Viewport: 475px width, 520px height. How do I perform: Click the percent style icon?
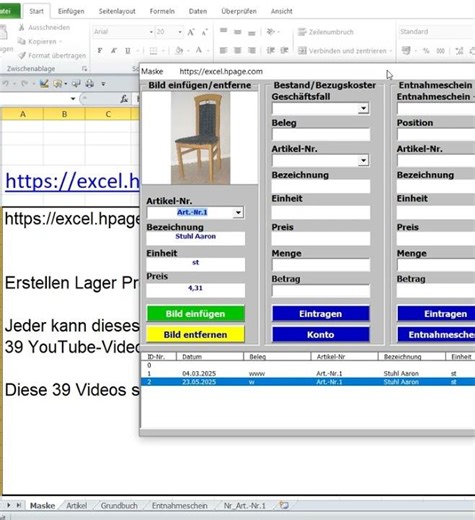click(x=426, y=51)
